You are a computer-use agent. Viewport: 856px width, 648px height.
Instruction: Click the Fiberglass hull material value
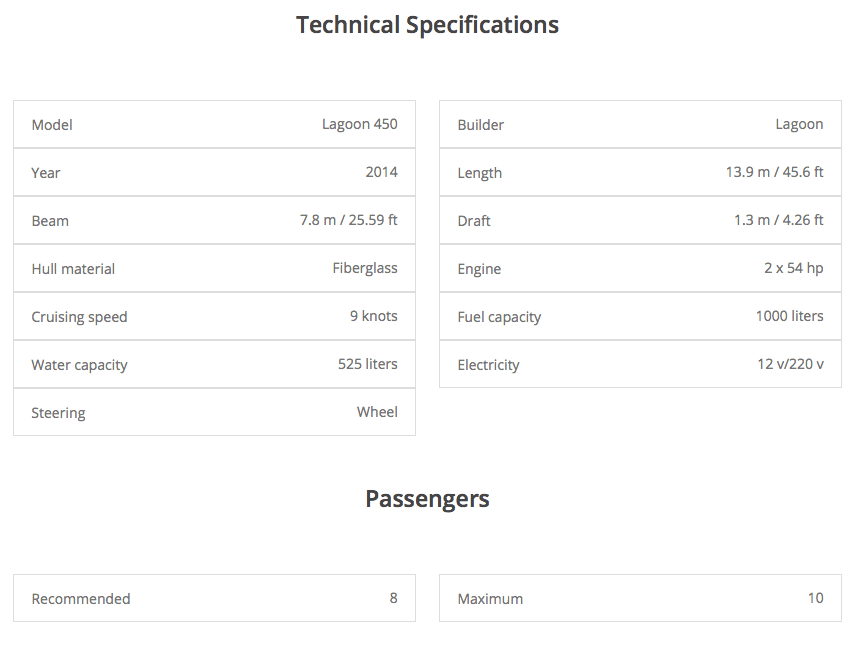coord(365,268)
